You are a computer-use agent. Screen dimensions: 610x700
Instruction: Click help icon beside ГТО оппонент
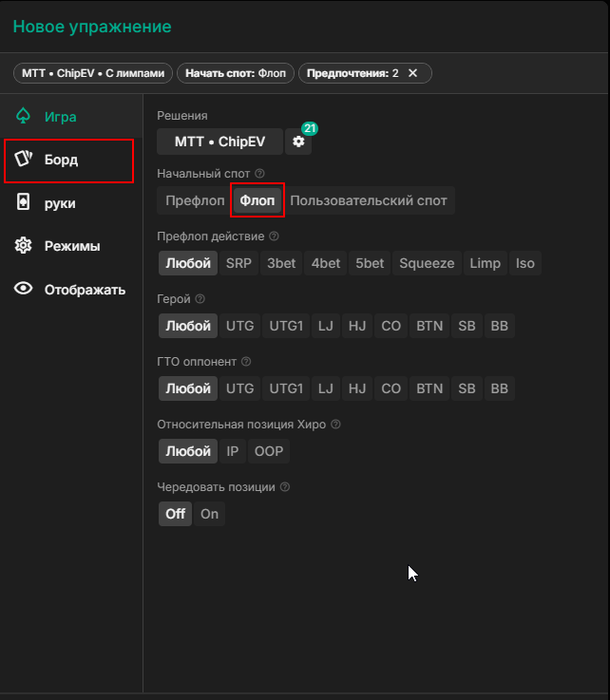(246, 362)
